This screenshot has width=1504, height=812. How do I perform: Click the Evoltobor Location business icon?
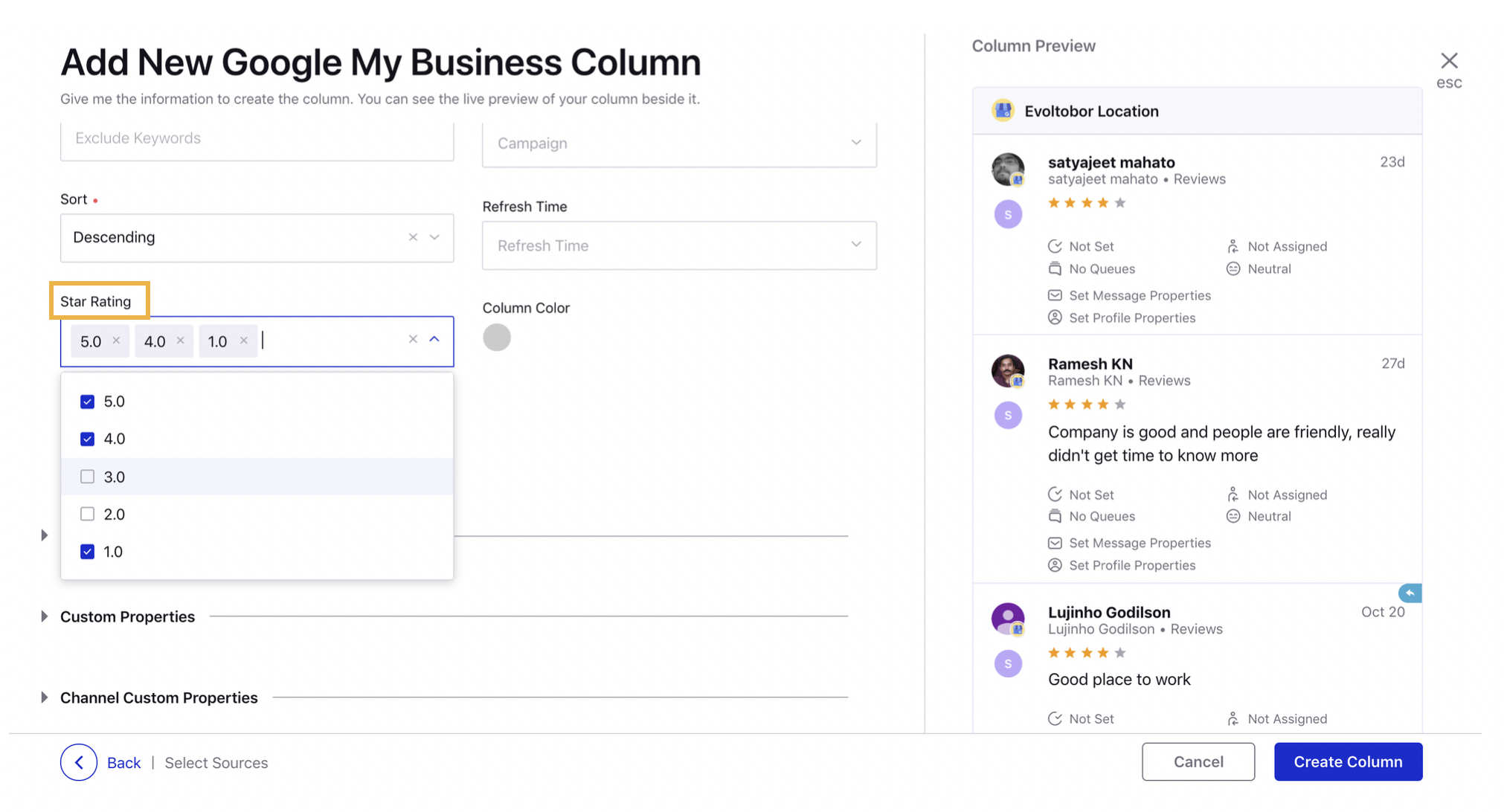point(1003,111)
